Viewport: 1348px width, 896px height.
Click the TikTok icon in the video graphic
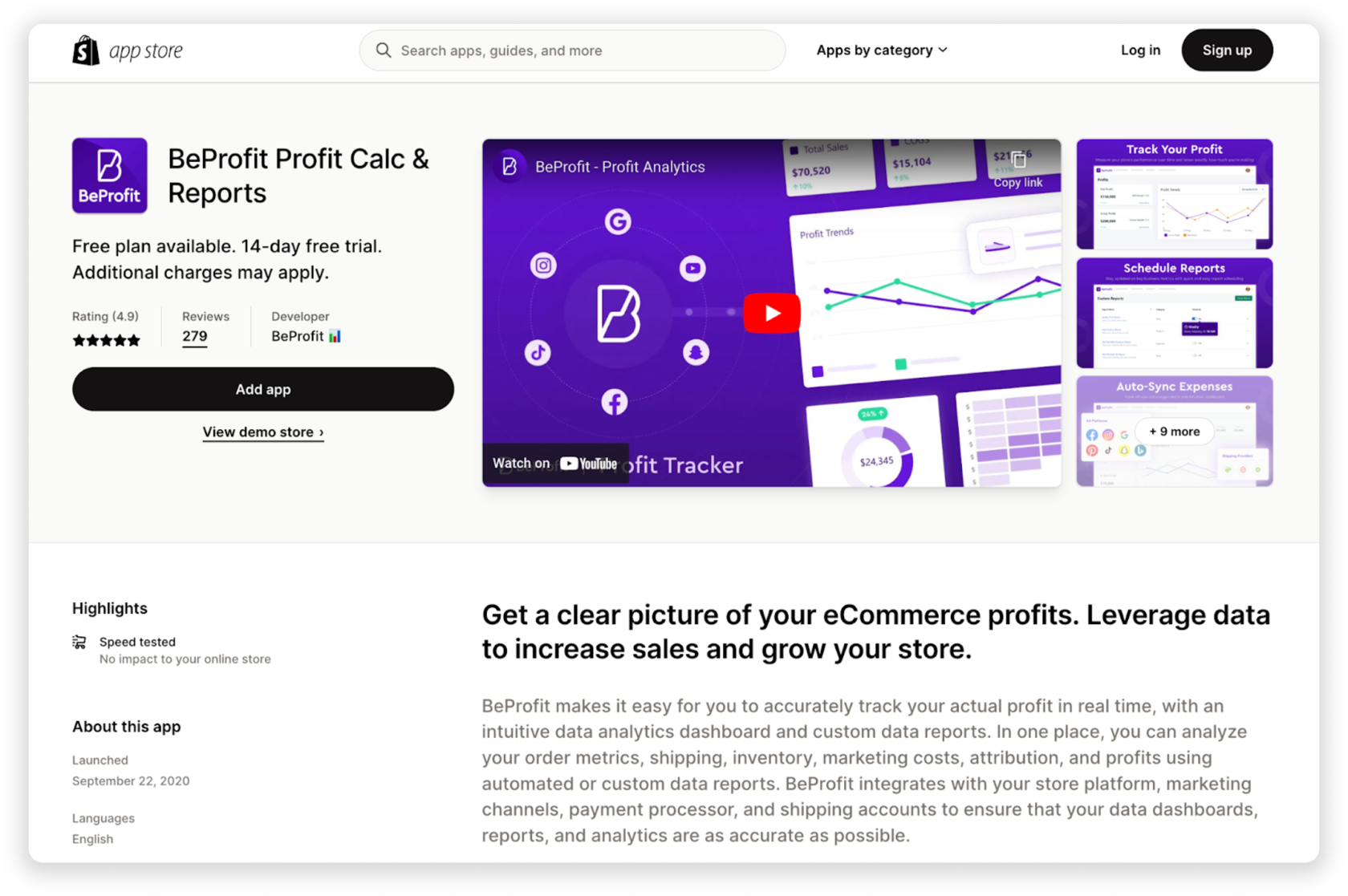(538, 351)
